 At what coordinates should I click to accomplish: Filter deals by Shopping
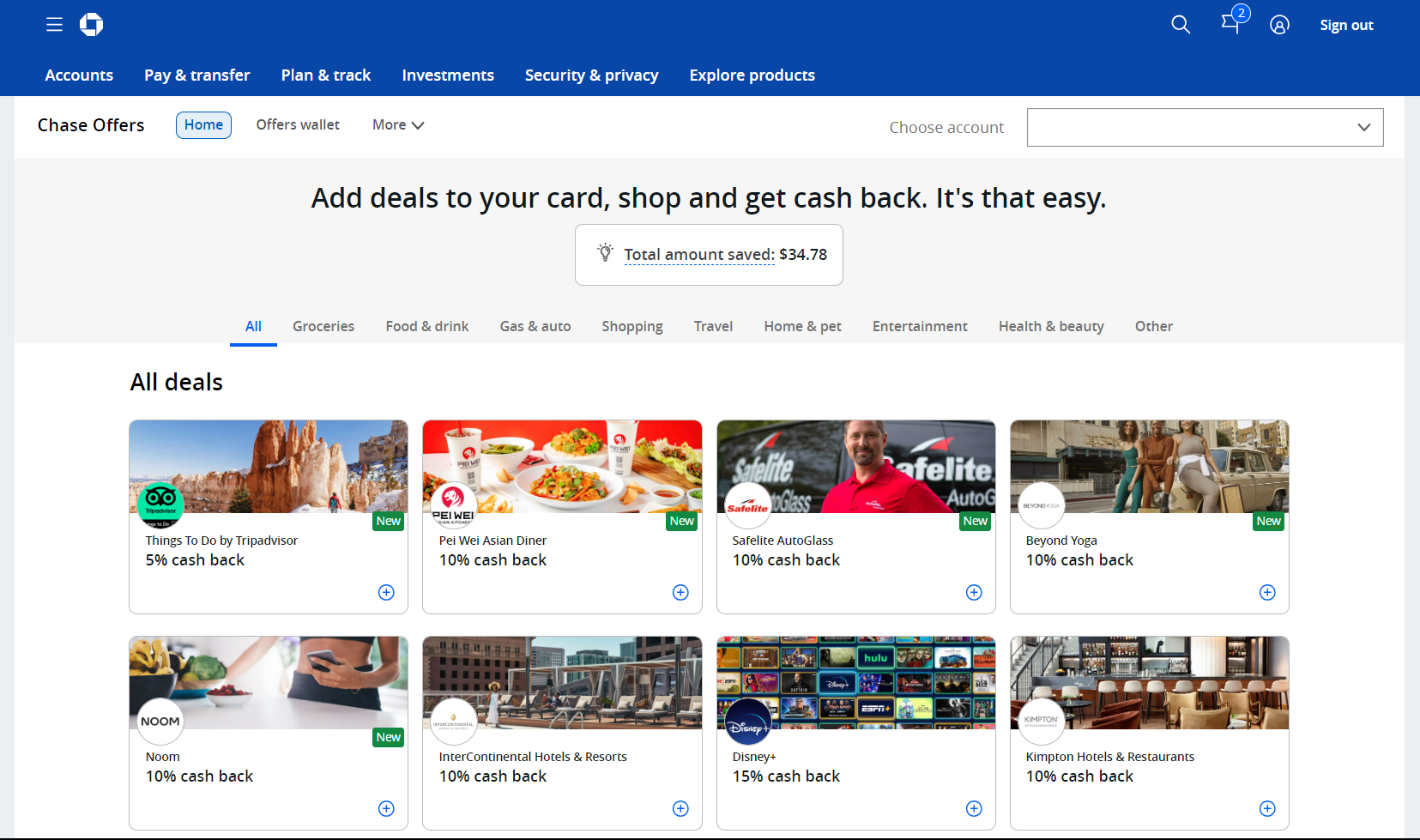pyautogui.click(x=632, y=326)
